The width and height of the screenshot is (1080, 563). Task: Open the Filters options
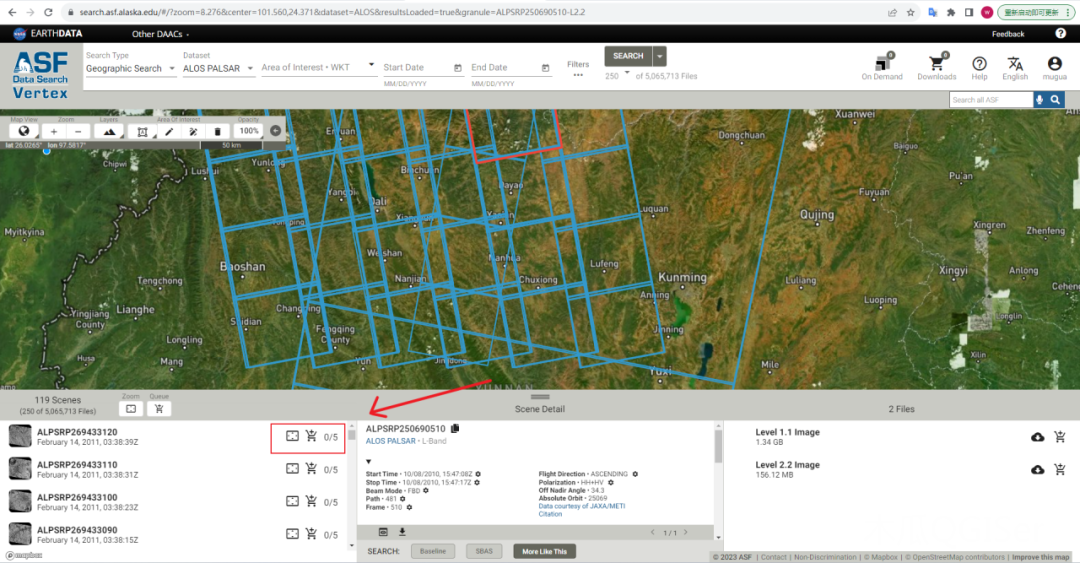(x=578, y=69)
